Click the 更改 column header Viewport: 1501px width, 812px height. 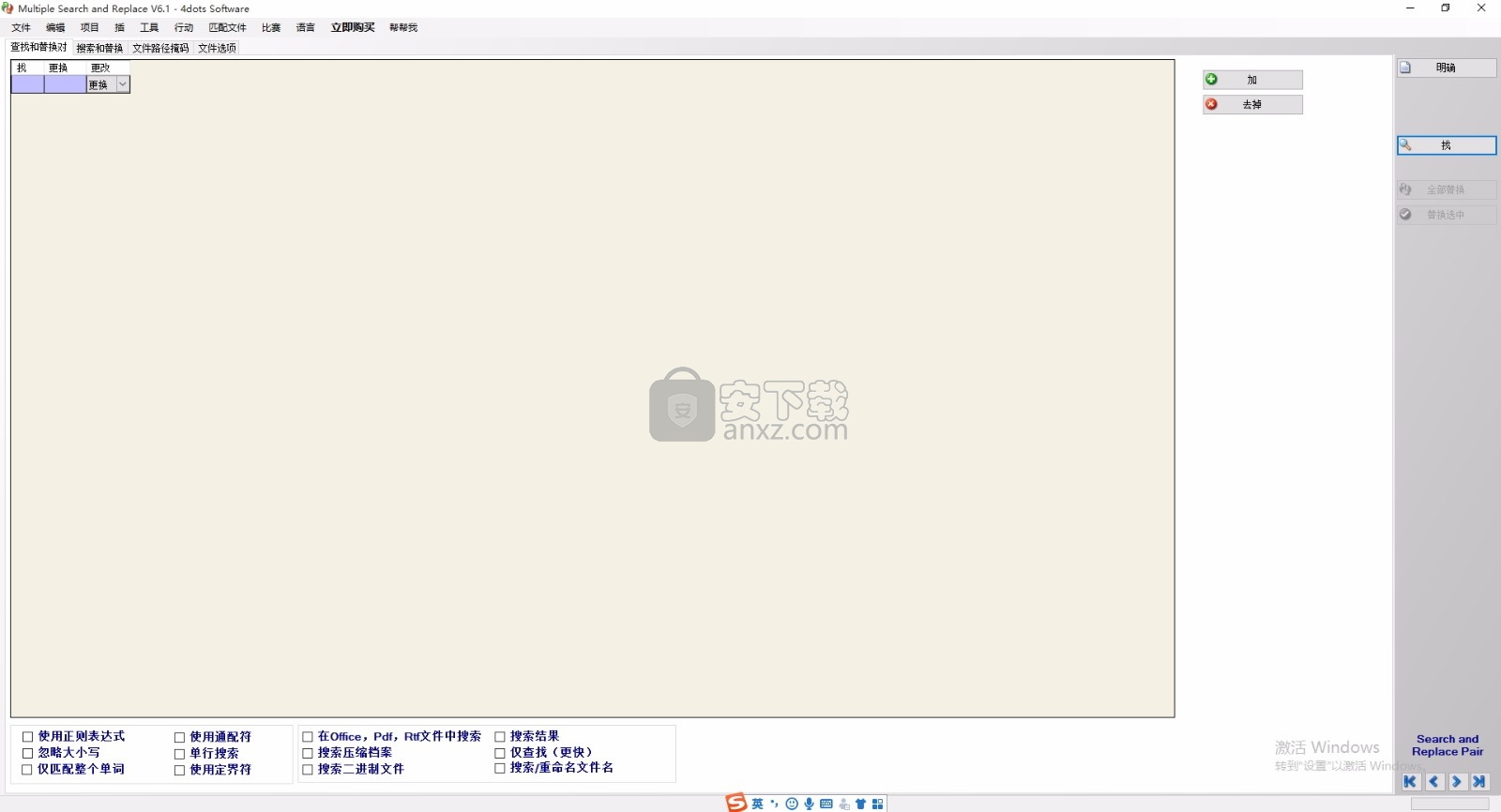(108, 68)
